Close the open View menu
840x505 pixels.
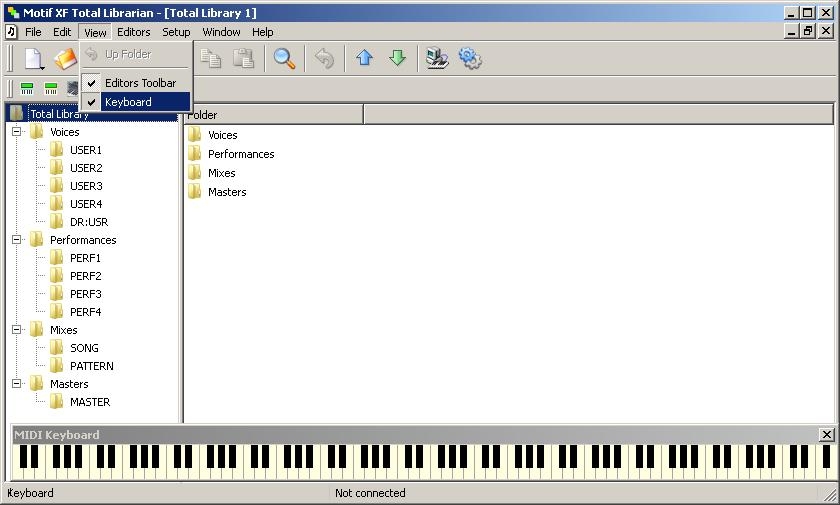[95, 33]
